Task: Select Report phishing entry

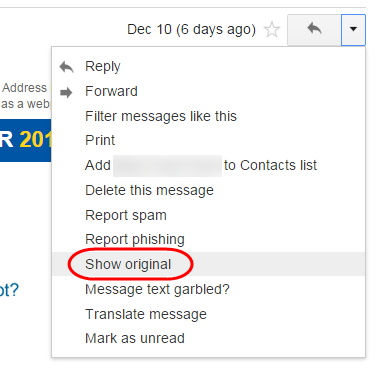Action: click(208, 239)
